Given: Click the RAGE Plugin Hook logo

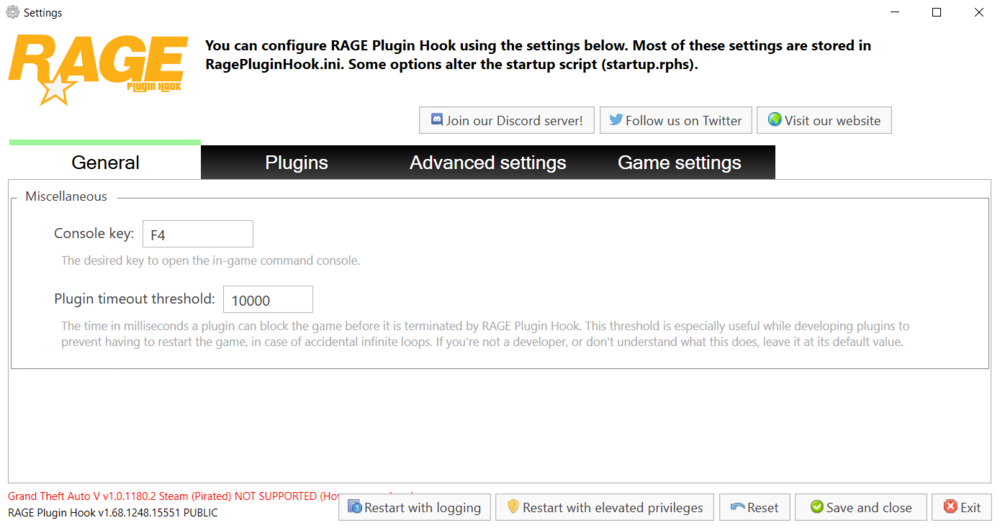Looking at the screenshot, I should pos(98,70).
